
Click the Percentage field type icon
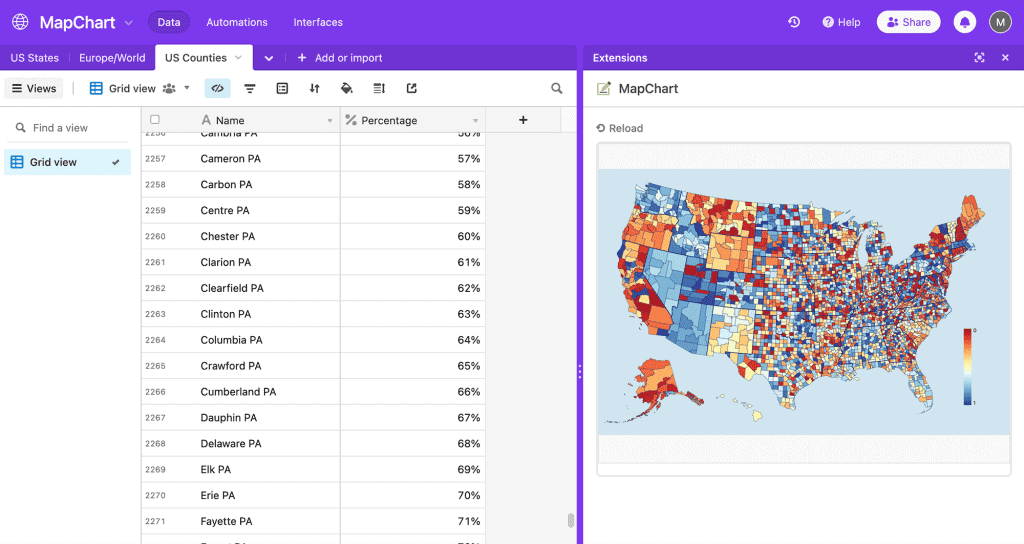[x=351, y=120]
